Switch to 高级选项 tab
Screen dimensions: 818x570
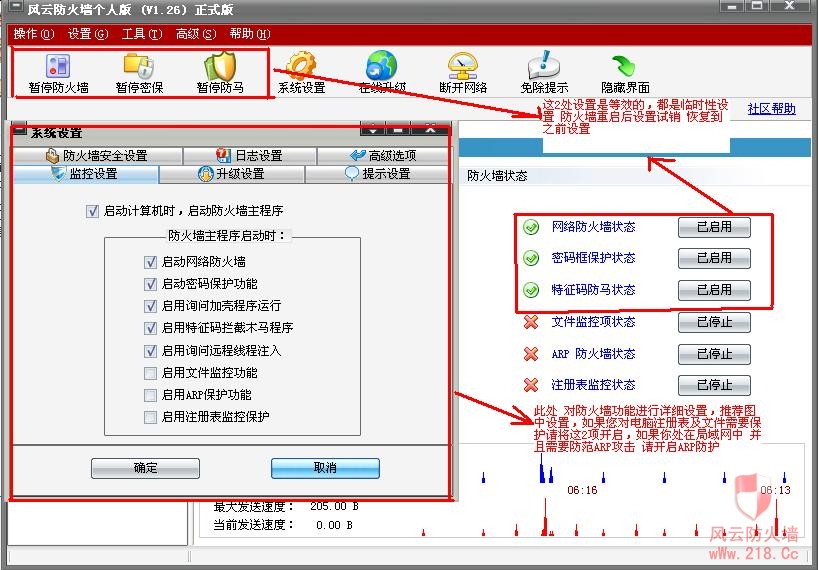pos(383,155)
